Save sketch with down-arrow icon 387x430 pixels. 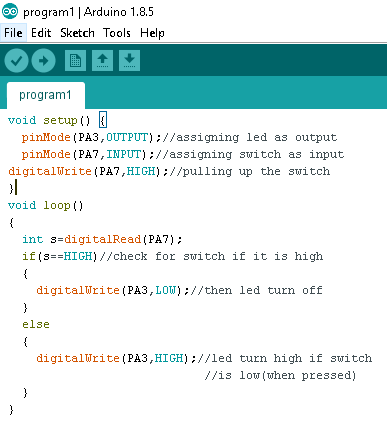[129, 60]
